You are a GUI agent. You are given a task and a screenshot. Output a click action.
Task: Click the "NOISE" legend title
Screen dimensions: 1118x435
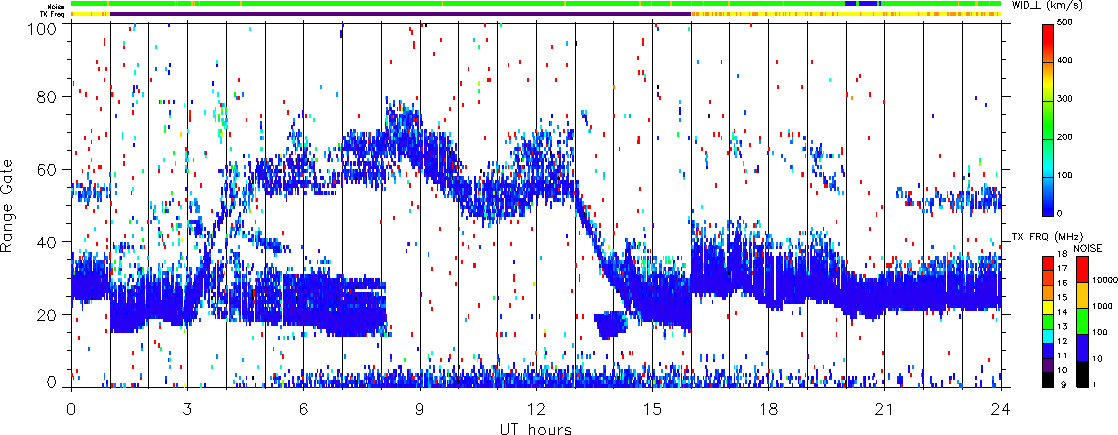click(1088, 247)
